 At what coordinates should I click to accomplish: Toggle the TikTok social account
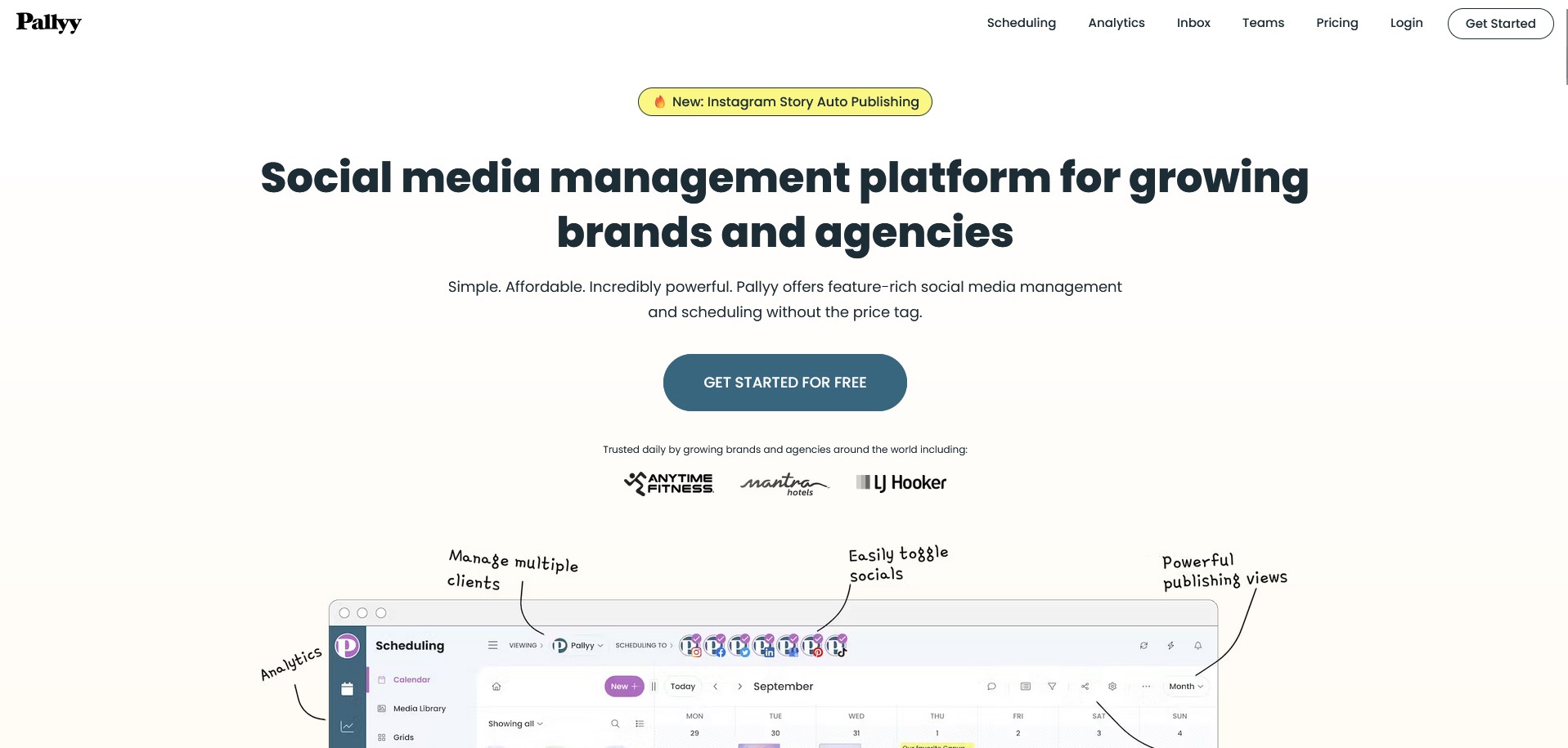(836, 646)
